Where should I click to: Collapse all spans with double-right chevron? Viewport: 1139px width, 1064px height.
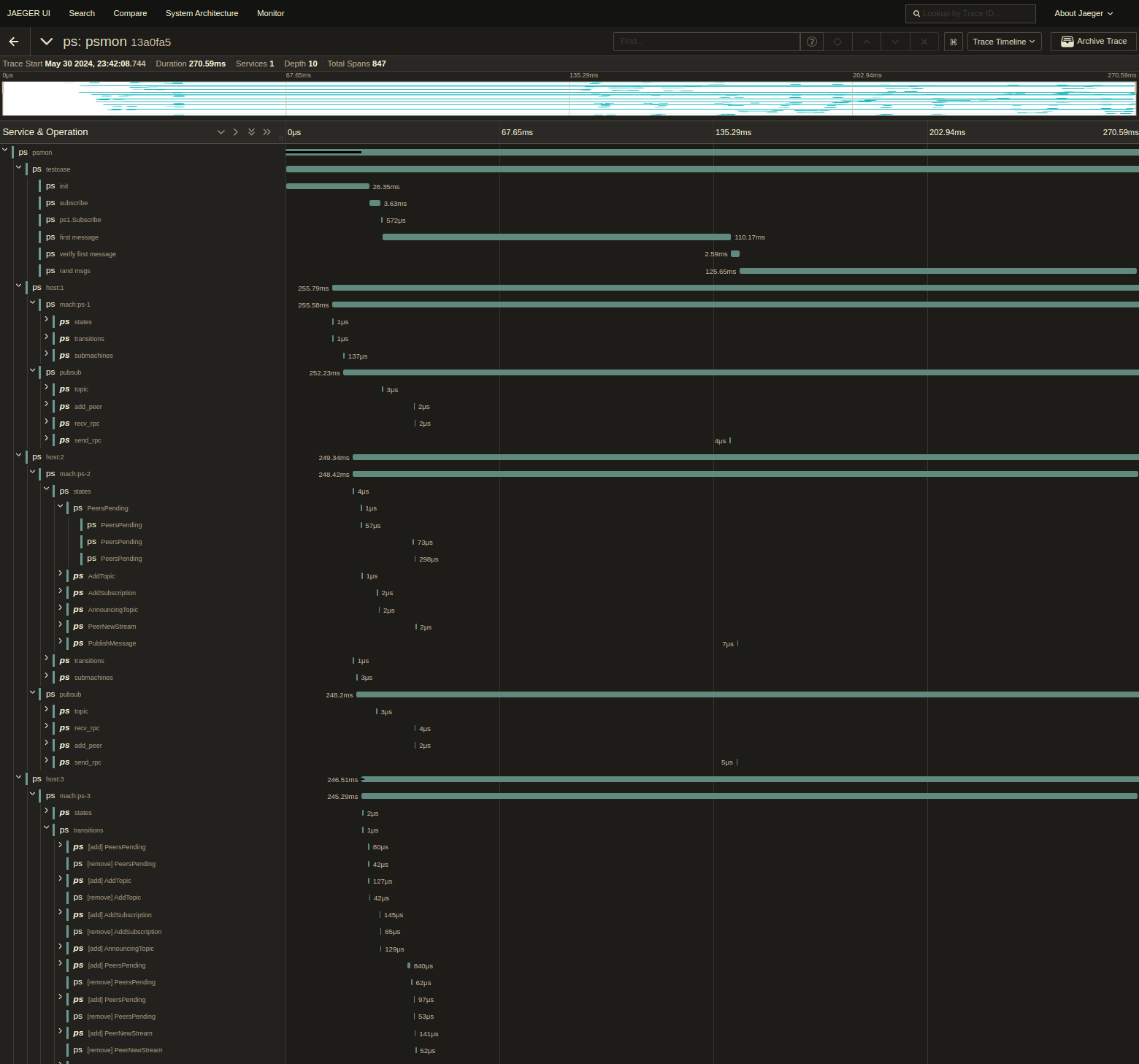click(x=267, y=132)
